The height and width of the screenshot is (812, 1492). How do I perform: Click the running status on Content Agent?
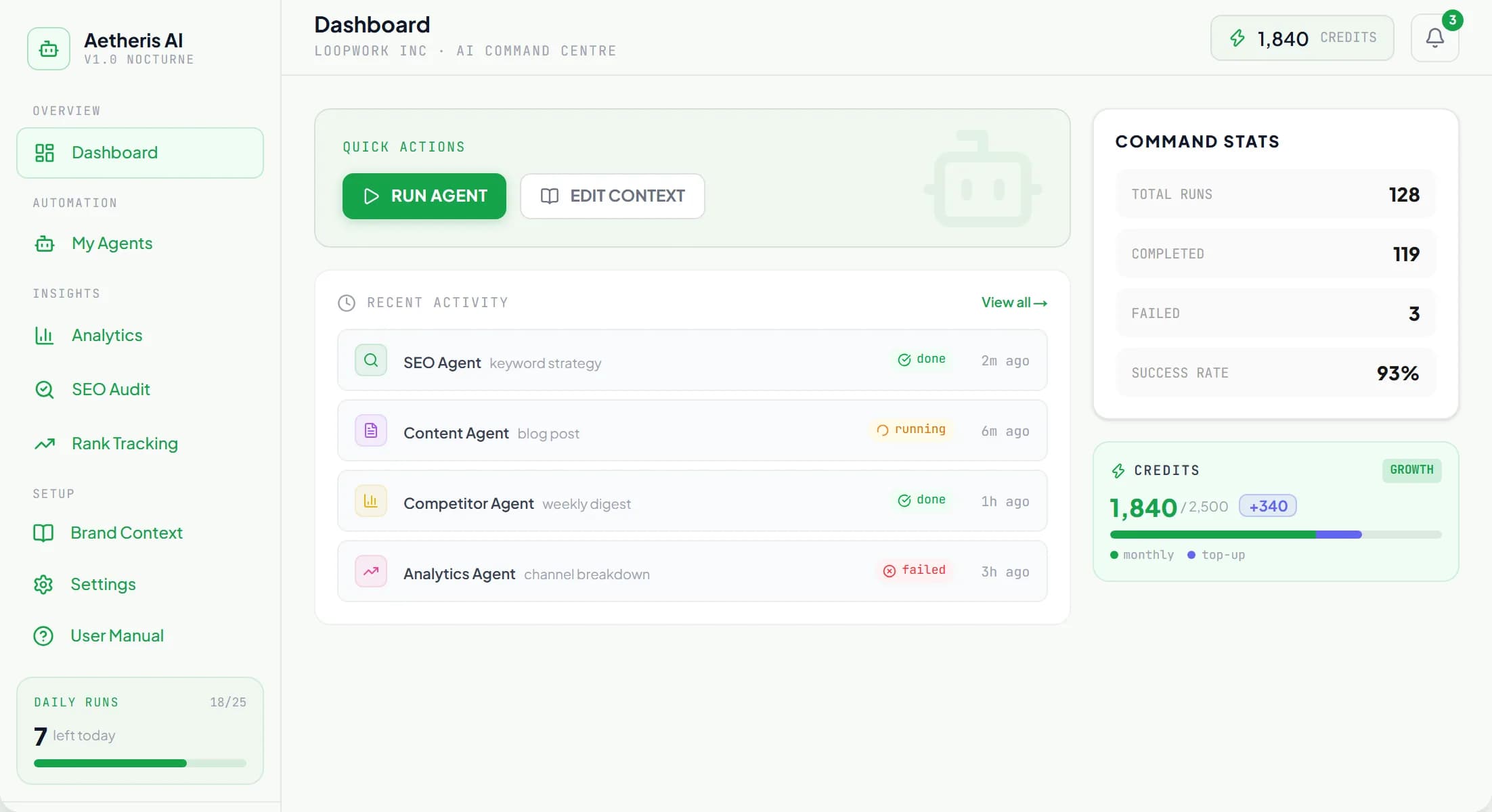tap(911, 430)
